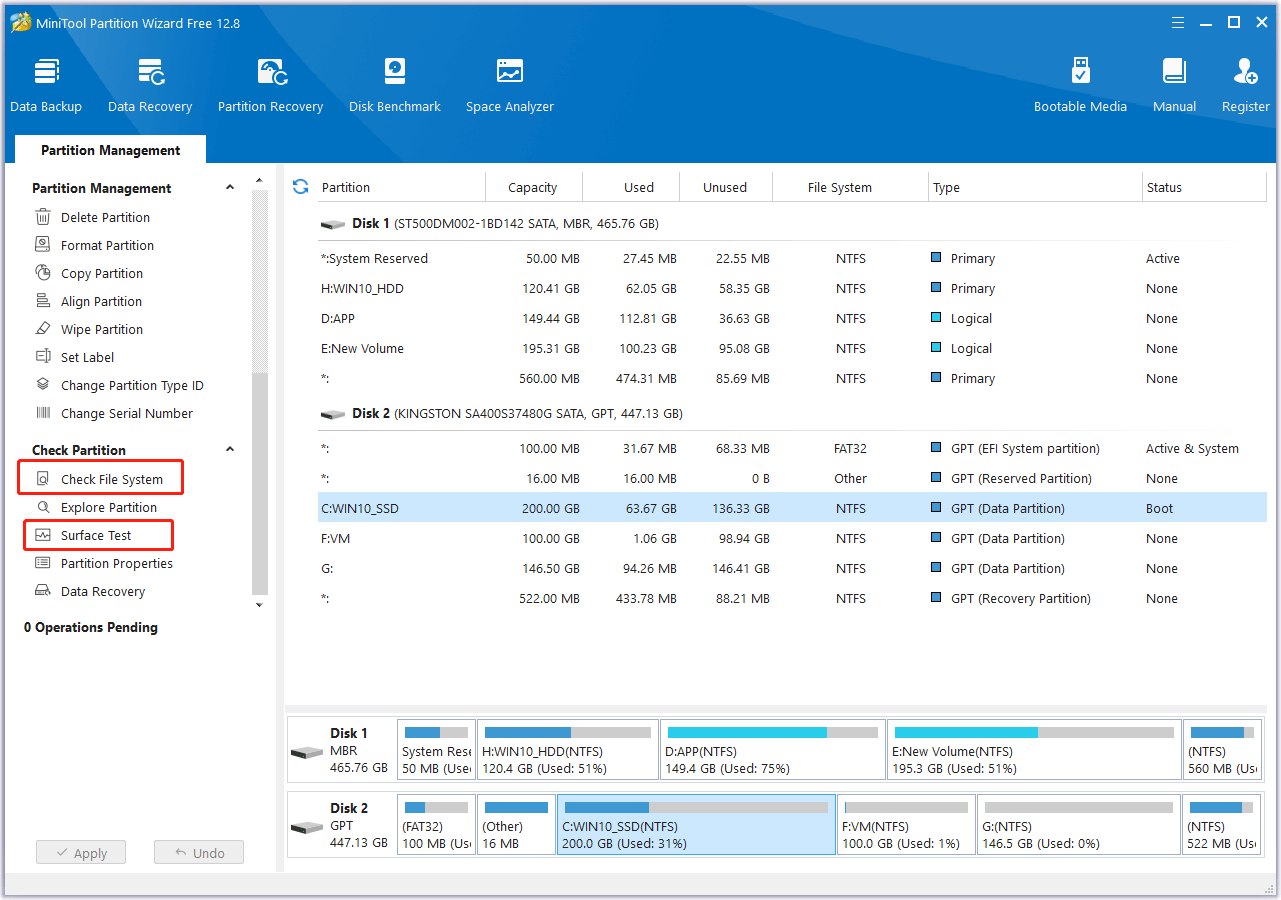Select the Align Partition label
The width and height of the screenshot is (1281, 900).
point(102,301)
